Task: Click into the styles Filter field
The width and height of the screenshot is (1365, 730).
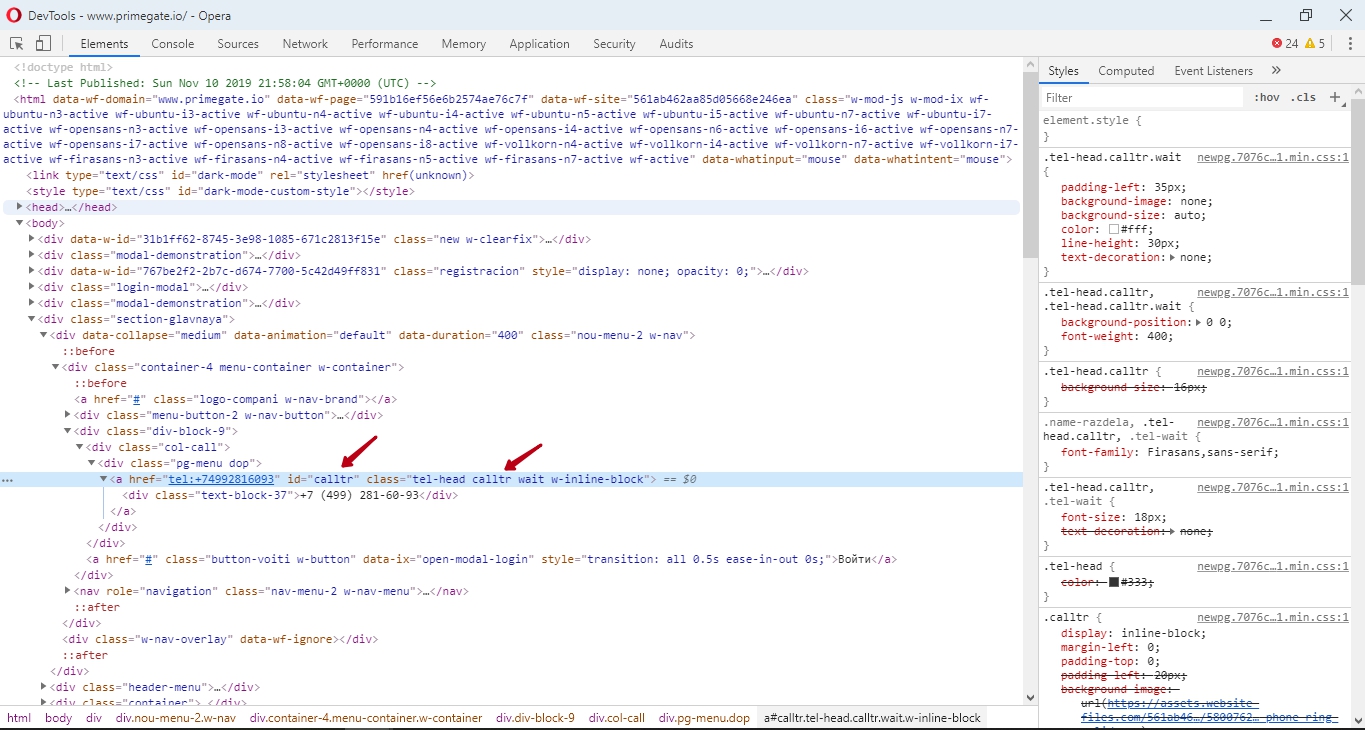Action: 1140,98
